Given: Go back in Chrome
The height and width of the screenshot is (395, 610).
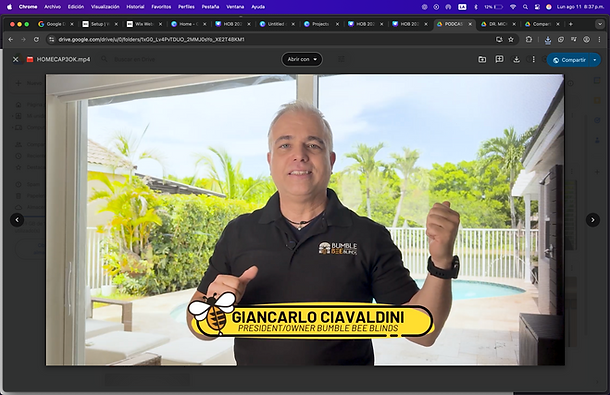Looking at the screenshot, I should click(11, 39).
